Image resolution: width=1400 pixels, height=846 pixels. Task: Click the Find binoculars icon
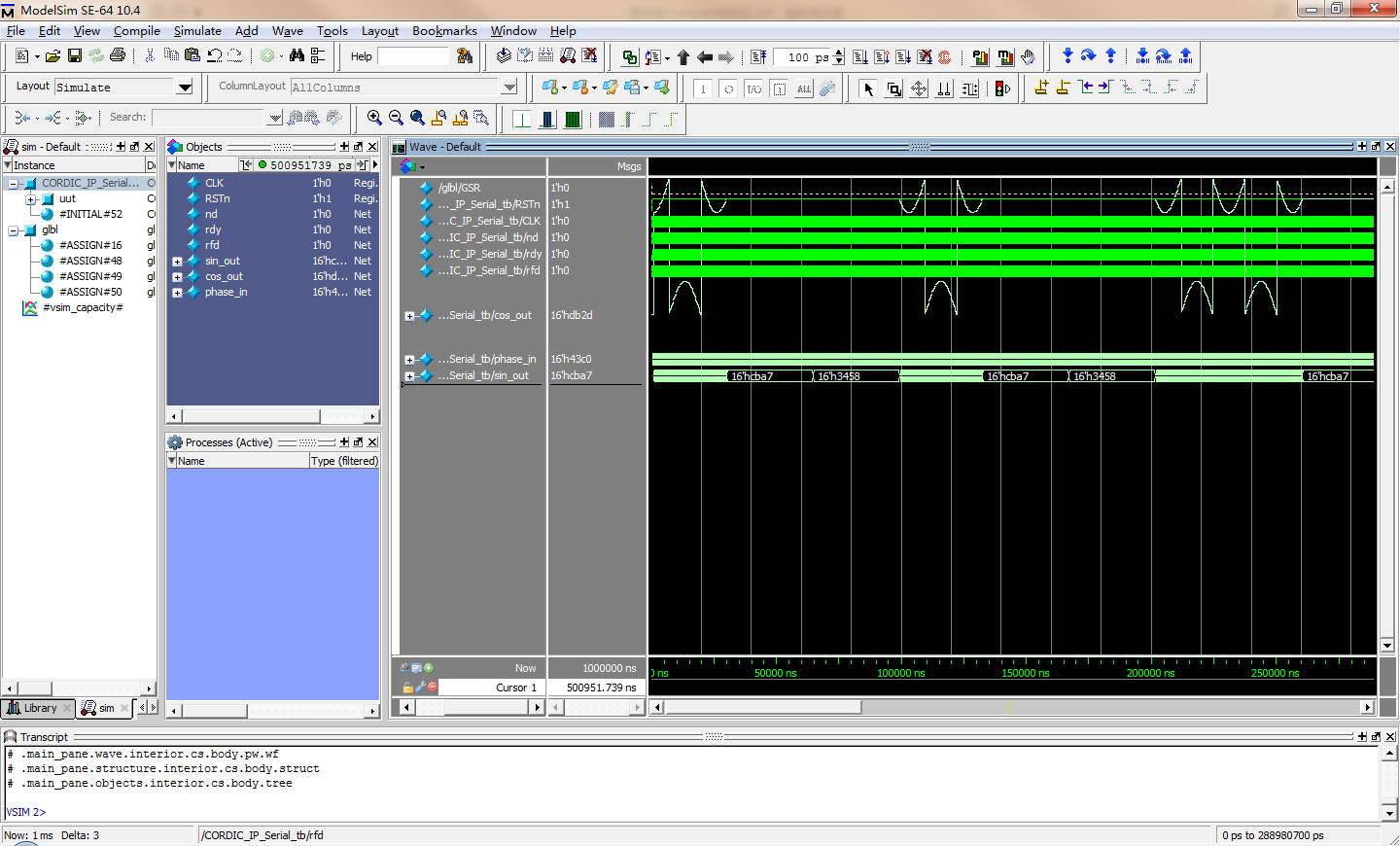(x=297, y=56)
